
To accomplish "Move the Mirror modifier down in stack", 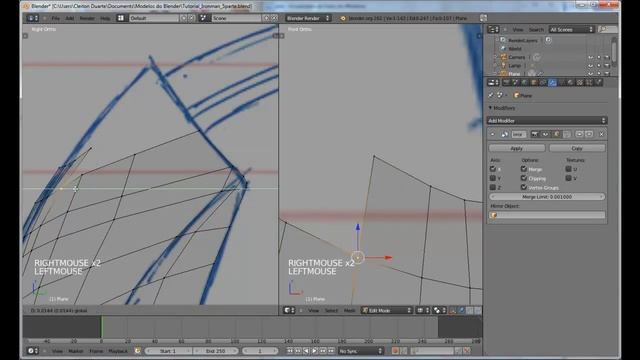I will coord(589,134).
